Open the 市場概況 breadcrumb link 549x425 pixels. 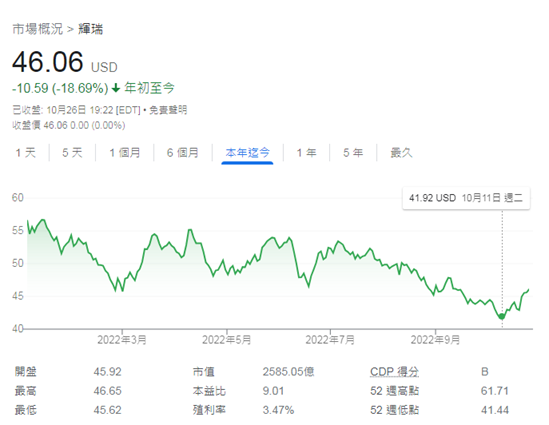pyautogui.click(x=37, y=29)
